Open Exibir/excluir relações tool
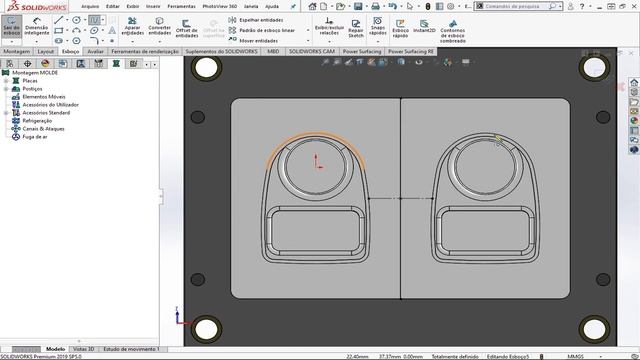The image size is (640, 360). 329,26
